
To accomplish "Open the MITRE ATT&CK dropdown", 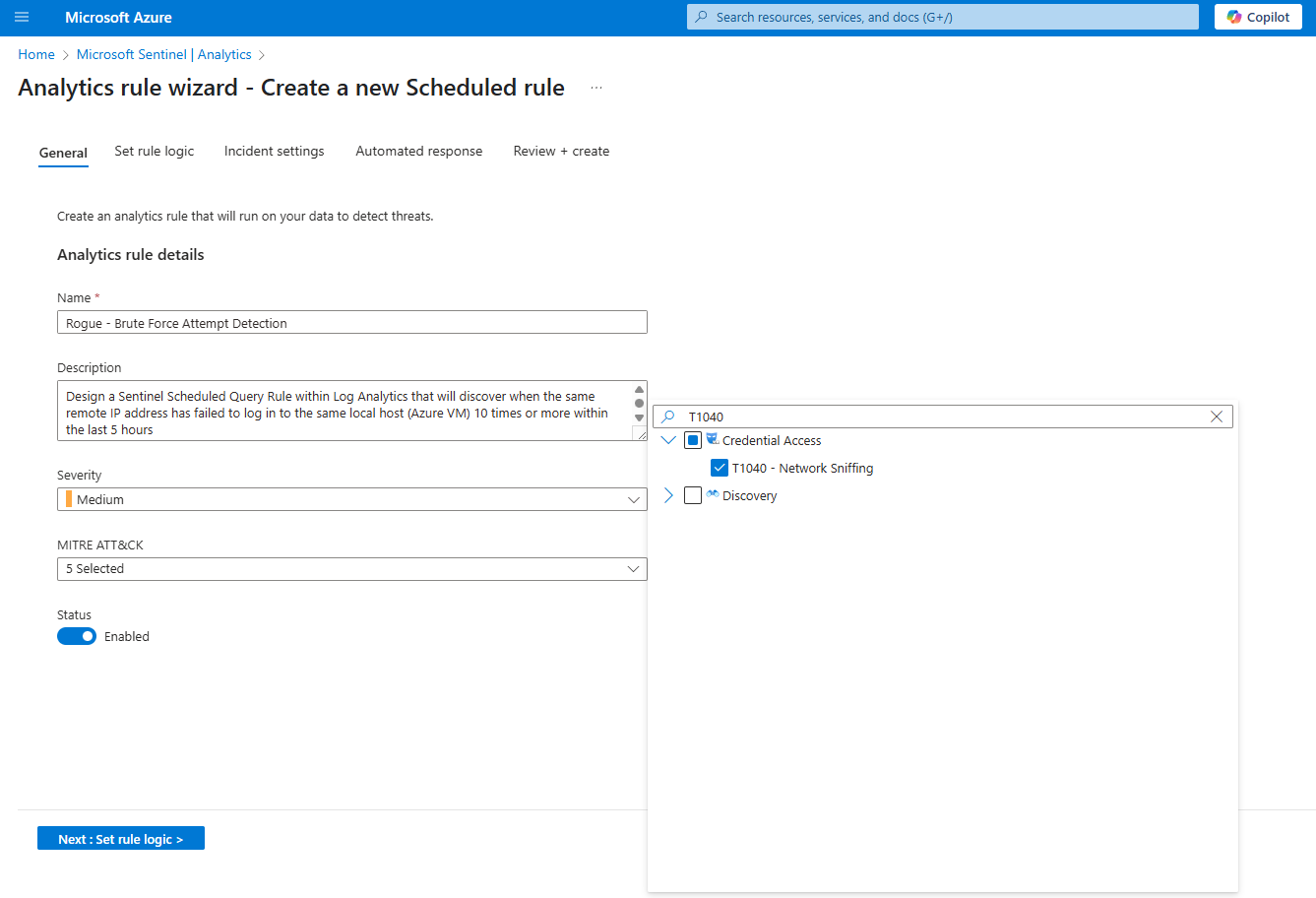I will pos(352,569).
